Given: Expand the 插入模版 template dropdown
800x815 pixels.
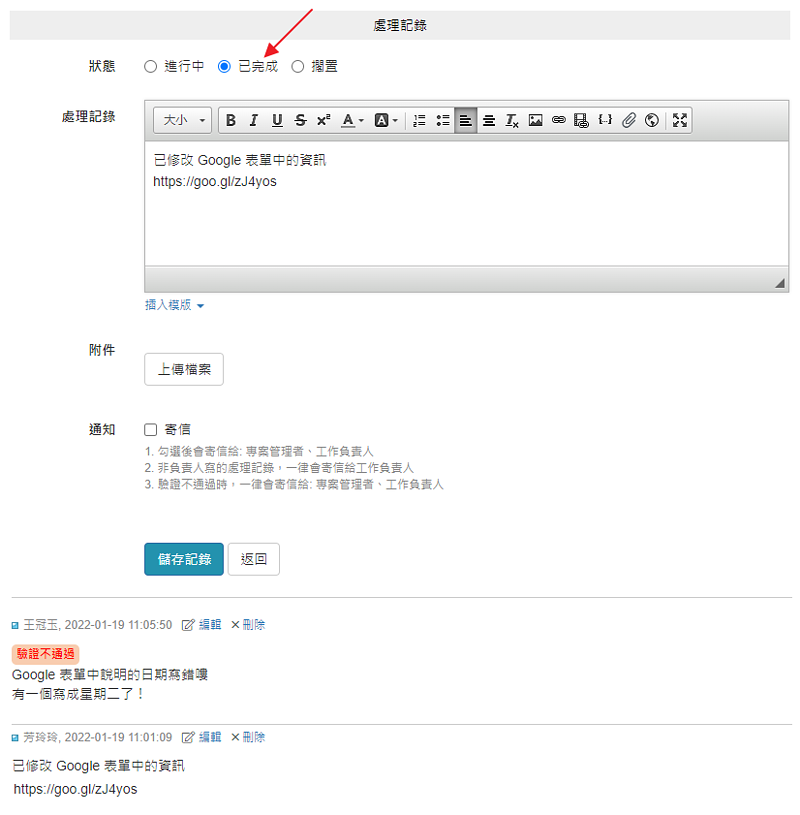Looking at the screenshot, I should pyautogui.click(x=174, y=305).
